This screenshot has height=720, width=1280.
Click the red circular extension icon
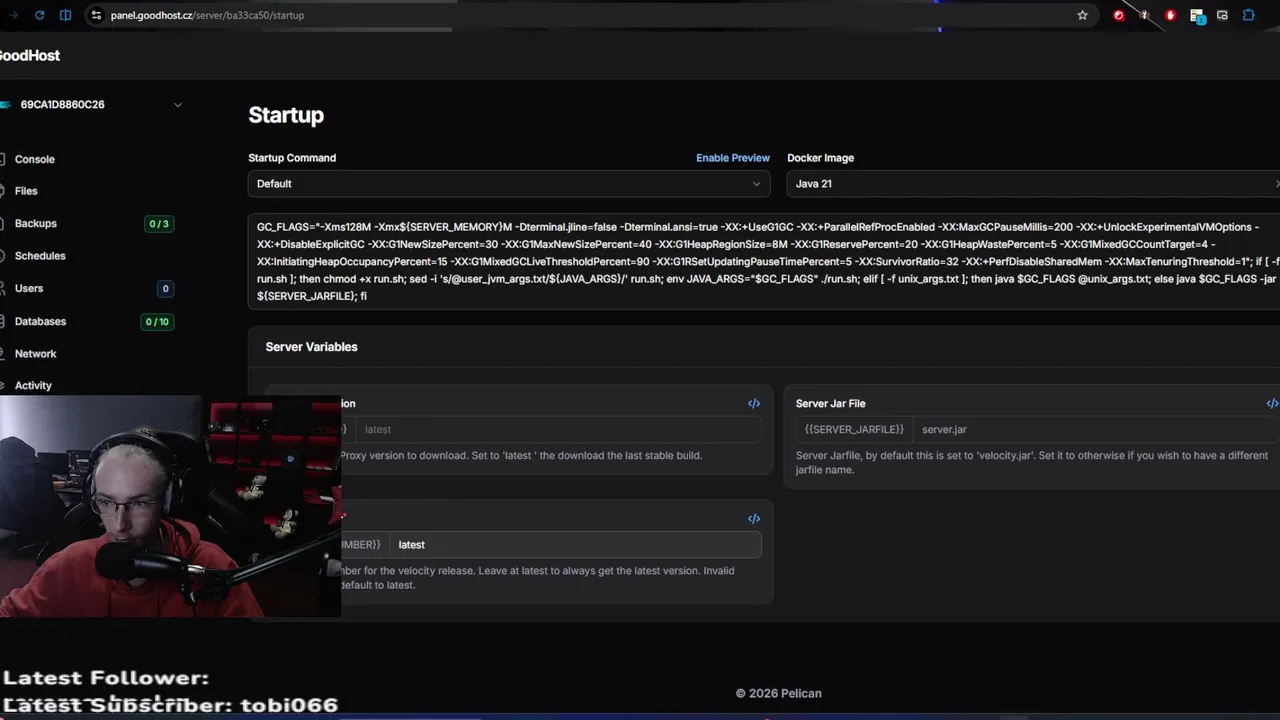1118,15
